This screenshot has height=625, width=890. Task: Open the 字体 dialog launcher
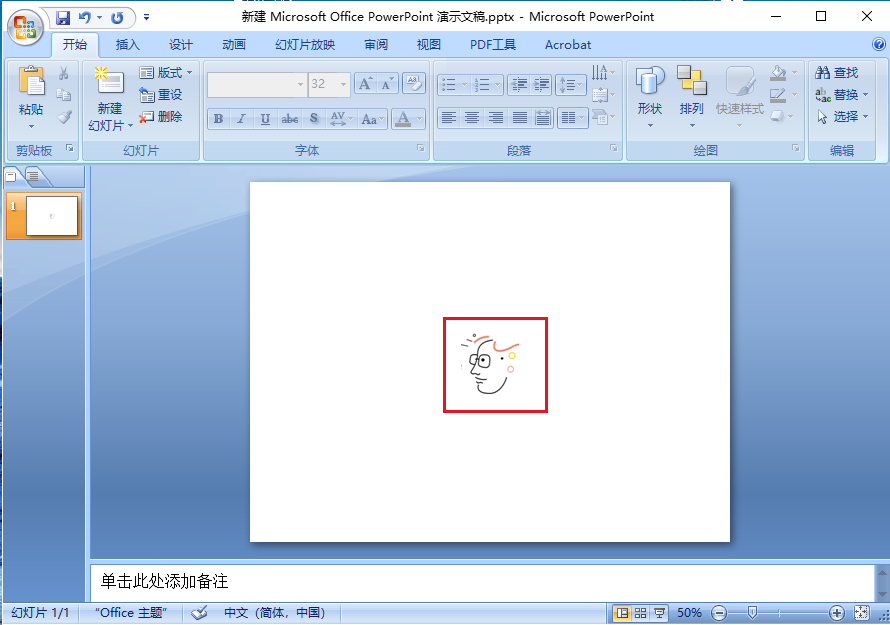tap(421, 148)
